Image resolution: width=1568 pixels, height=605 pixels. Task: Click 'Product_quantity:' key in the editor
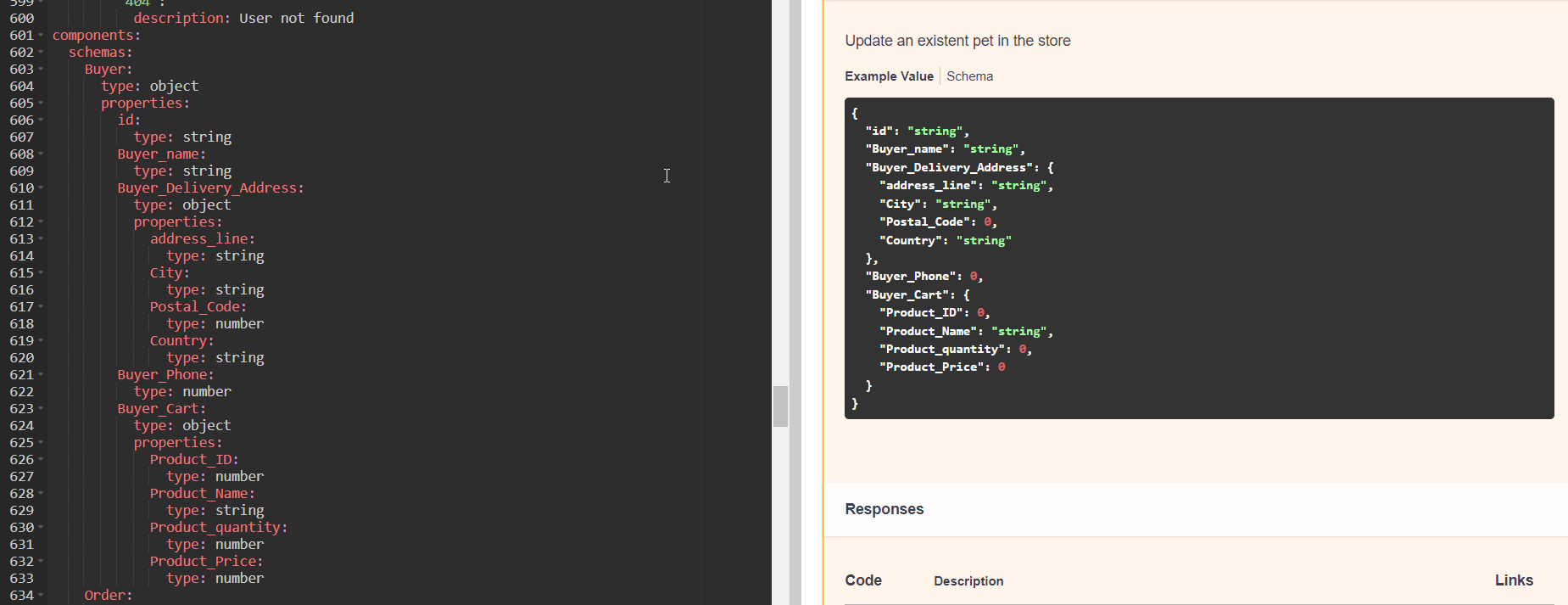[x=219, y=528]
